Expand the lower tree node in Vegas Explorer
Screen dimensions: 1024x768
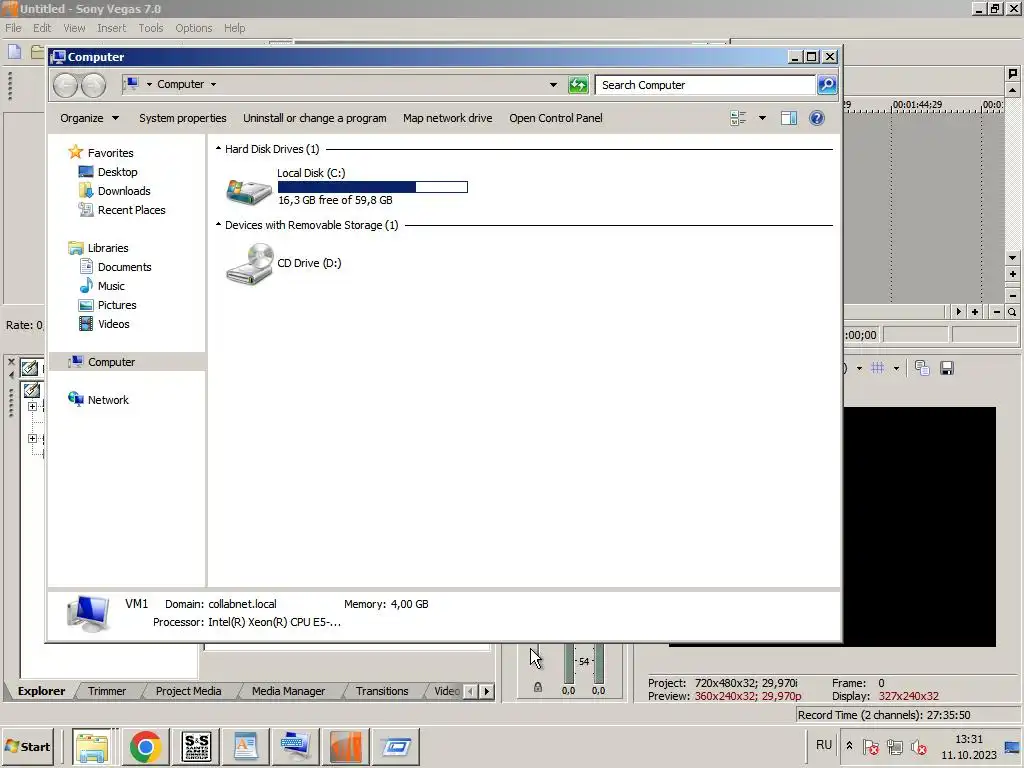[32, 438]
